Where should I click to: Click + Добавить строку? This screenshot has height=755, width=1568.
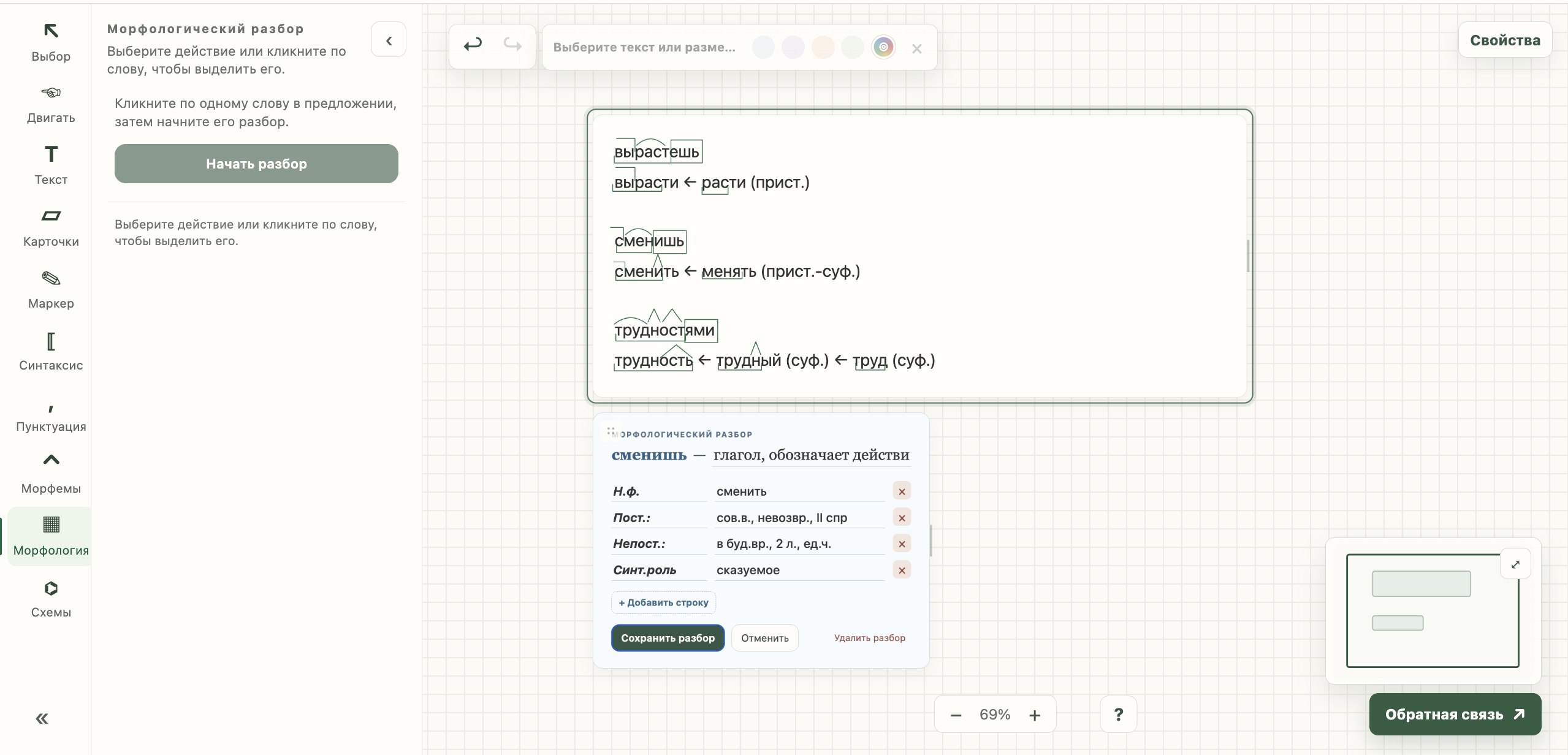point(663,602)
